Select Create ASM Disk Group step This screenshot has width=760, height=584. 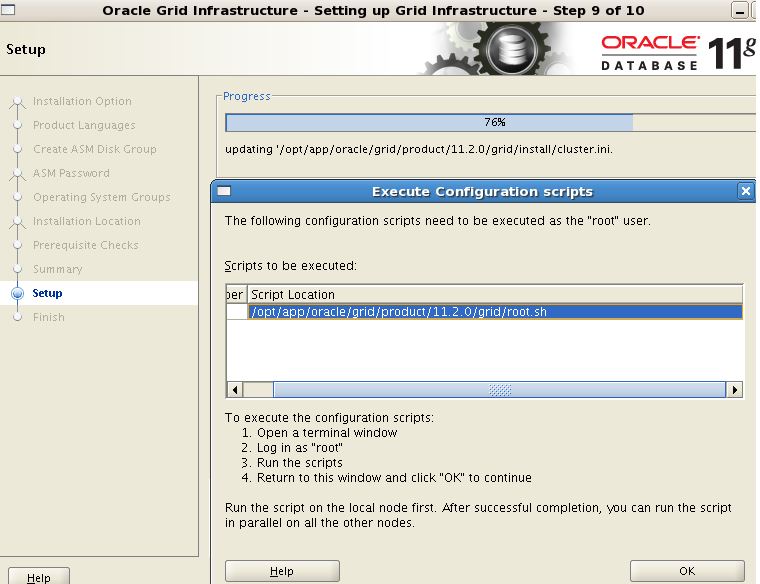[x=95, y=149]
